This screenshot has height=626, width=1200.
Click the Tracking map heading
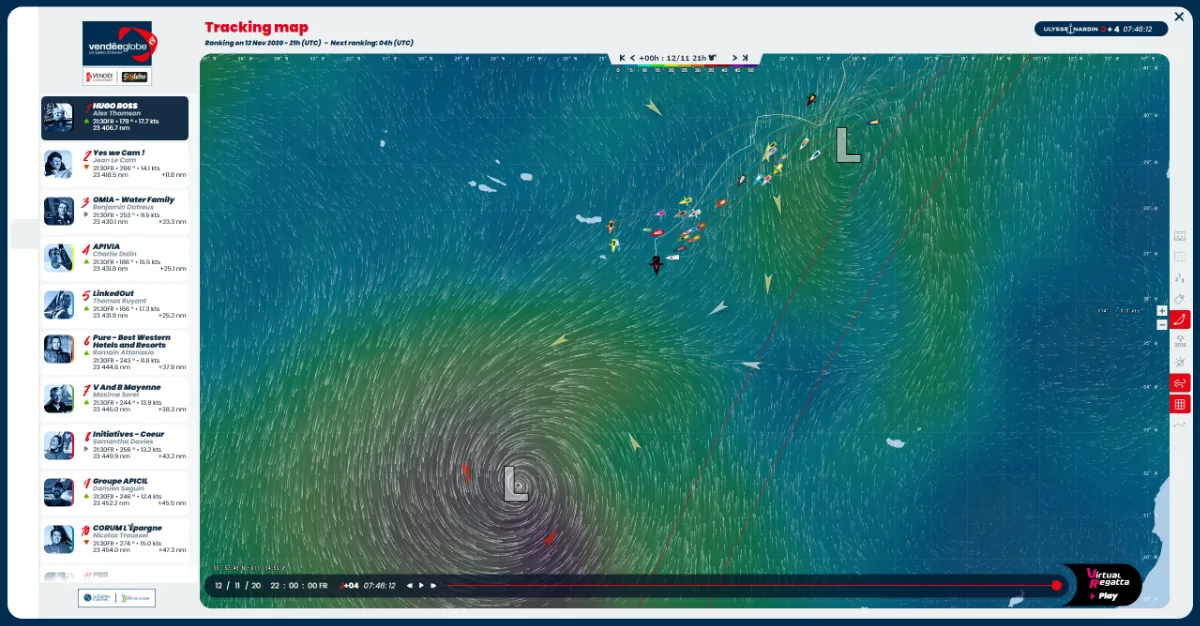coord(257,28)
